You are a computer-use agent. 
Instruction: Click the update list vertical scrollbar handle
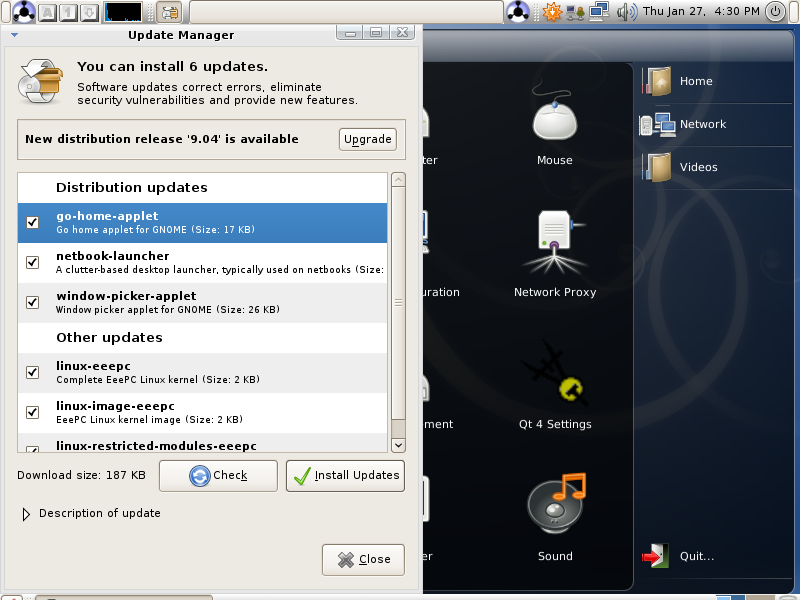click(398, 303)
